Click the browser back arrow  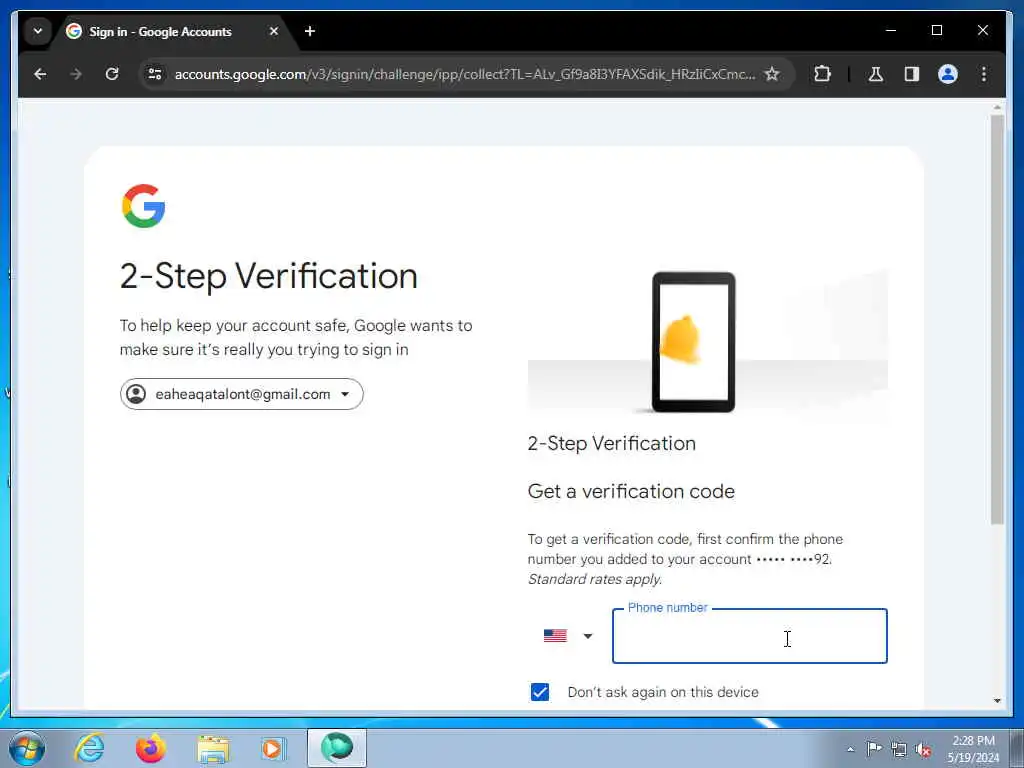point(40,74)
